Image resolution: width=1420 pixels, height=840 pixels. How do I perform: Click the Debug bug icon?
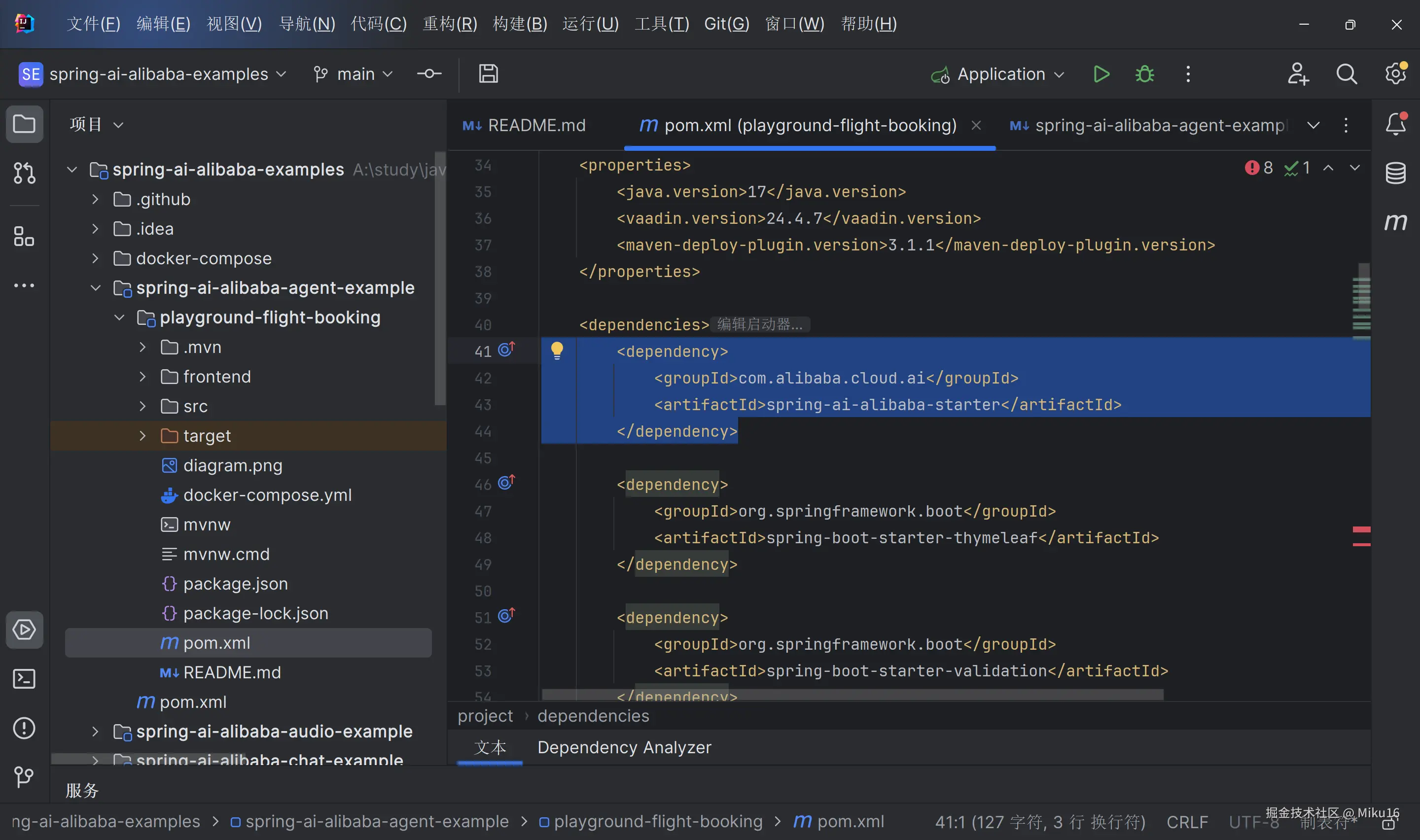coord(1144,74)
